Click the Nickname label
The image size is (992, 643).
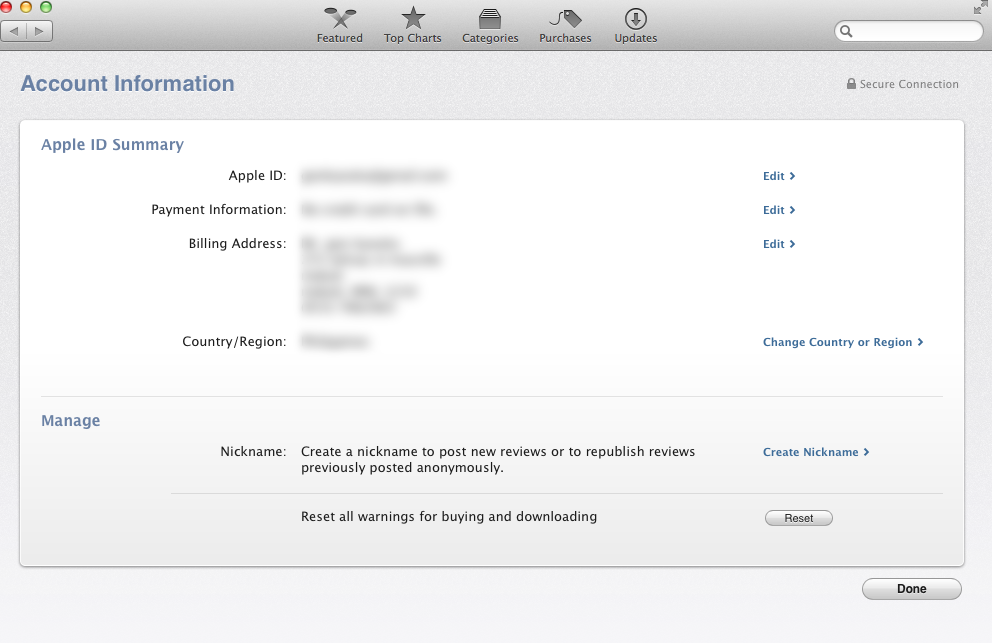coord(253,452)
